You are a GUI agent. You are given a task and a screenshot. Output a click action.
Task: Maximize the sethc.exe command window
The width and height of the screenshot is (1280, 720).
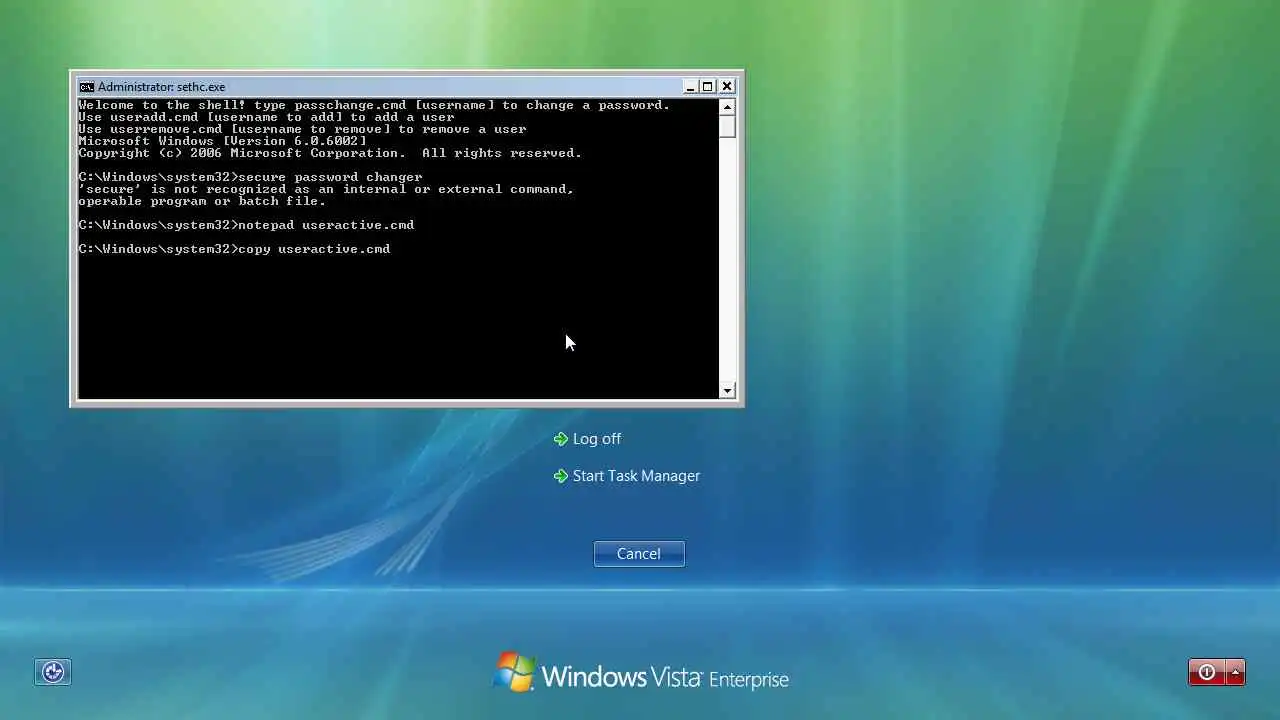tap(708, 87)
